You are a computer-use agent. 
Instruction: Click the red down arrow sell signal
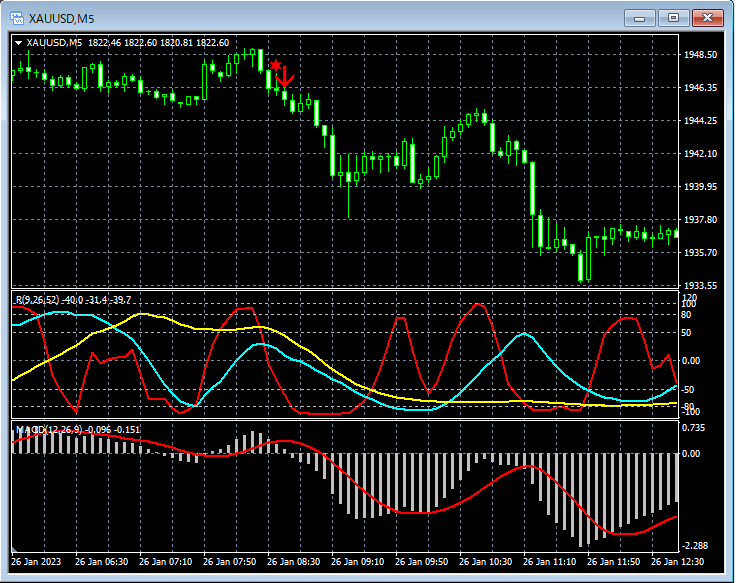click(x=285, y=76)
